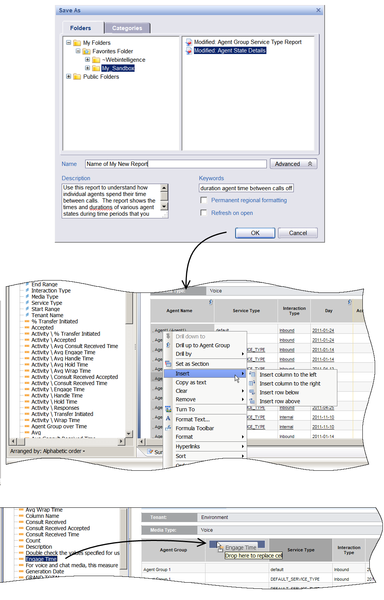Viewport: 384px width, 600px height.
Task: Click the Insert column to the left icon
Action: (252, 375)
